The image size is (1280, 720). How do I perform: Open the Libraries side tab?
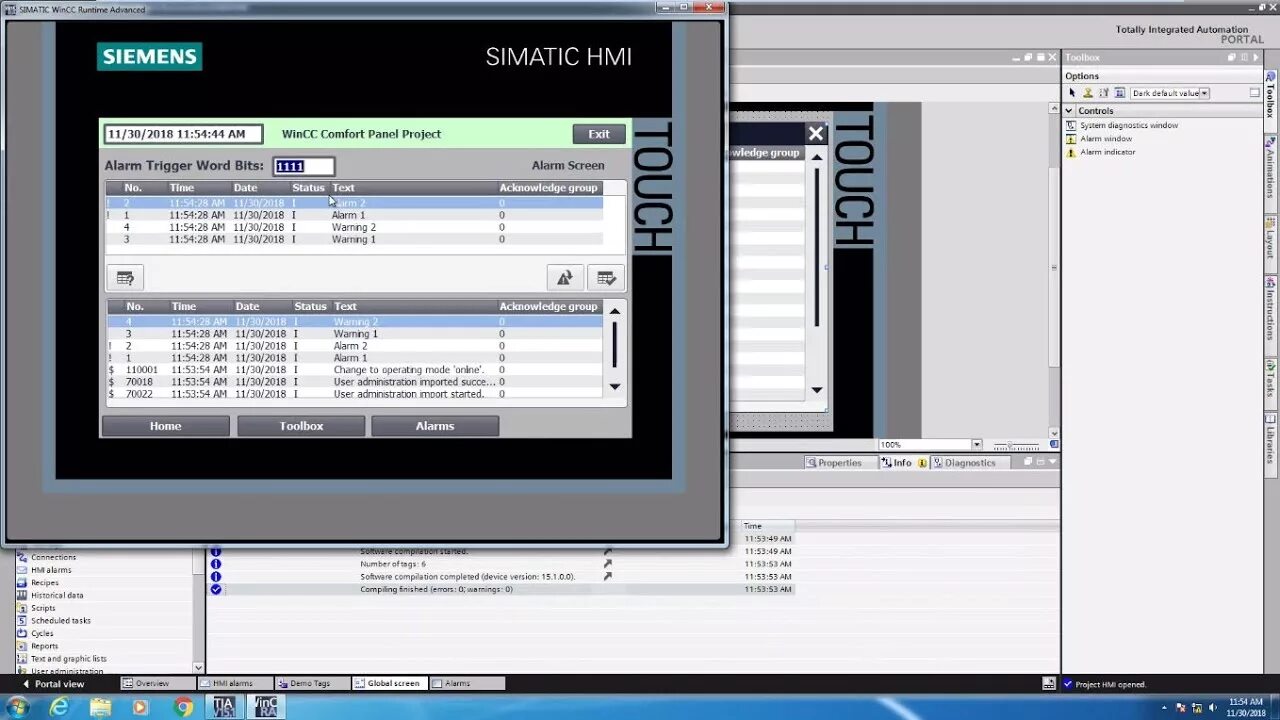(x=1271, y=442)
